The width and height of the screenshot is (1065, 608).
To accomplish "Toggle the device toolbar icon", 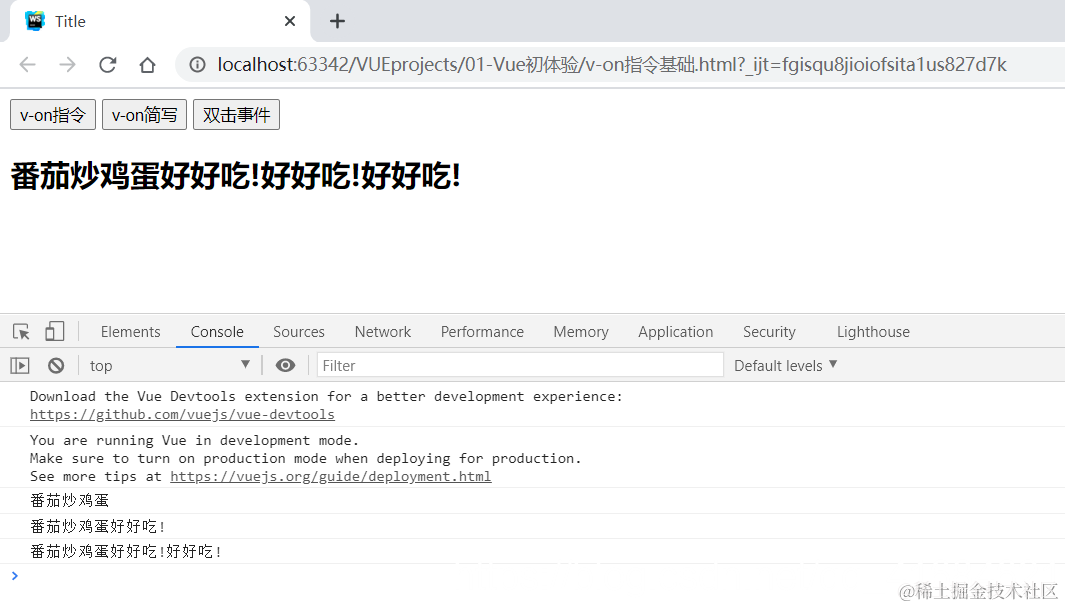I will (54, 332).
